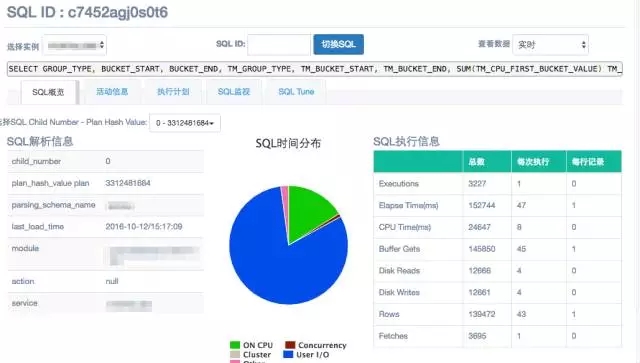Click the 每行记录 column header
The image size is (640, 363).
point(594,162)
